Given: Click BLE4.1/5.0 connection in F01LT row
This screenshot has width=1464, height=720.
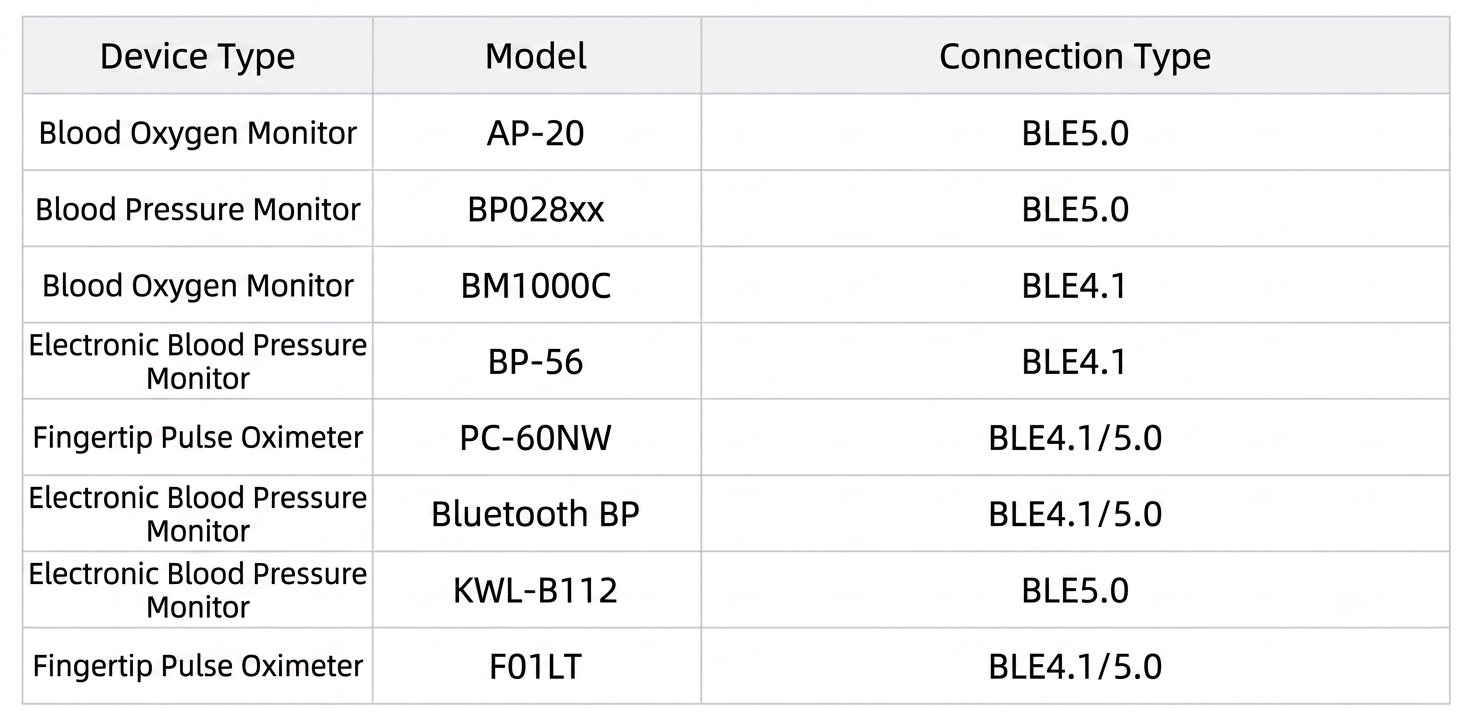Looking at the screenshot, I should tap(1075, 666).
